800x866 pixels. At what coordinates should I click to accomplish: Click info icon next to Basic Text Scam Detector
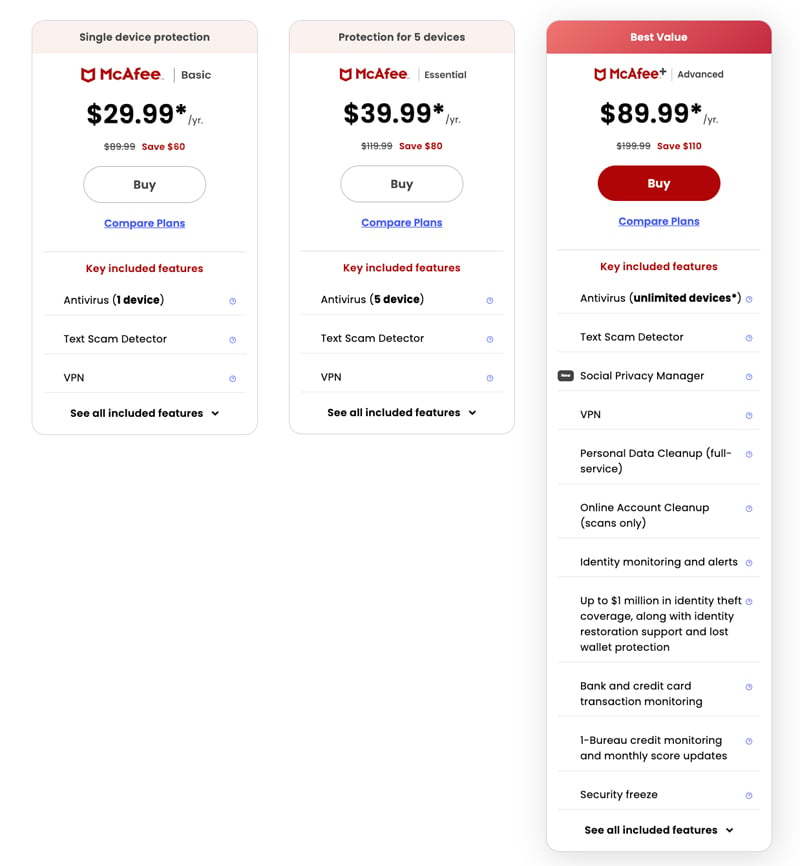pyautogui.click(x=232, y=340)
